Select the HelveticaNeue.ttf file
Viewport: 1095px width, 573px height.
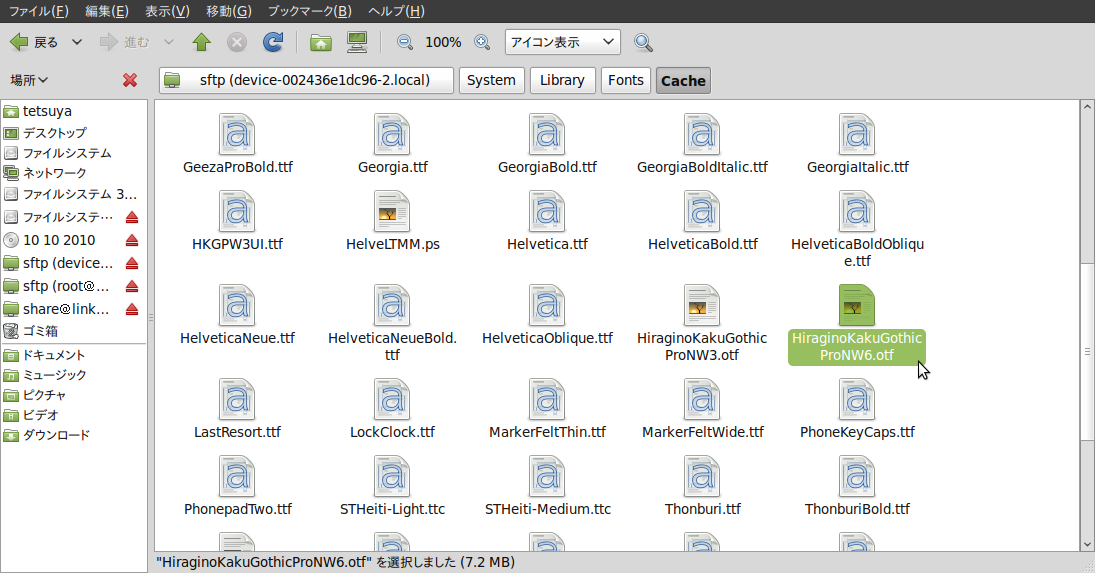pyautogui.click(x=237, y=315)
